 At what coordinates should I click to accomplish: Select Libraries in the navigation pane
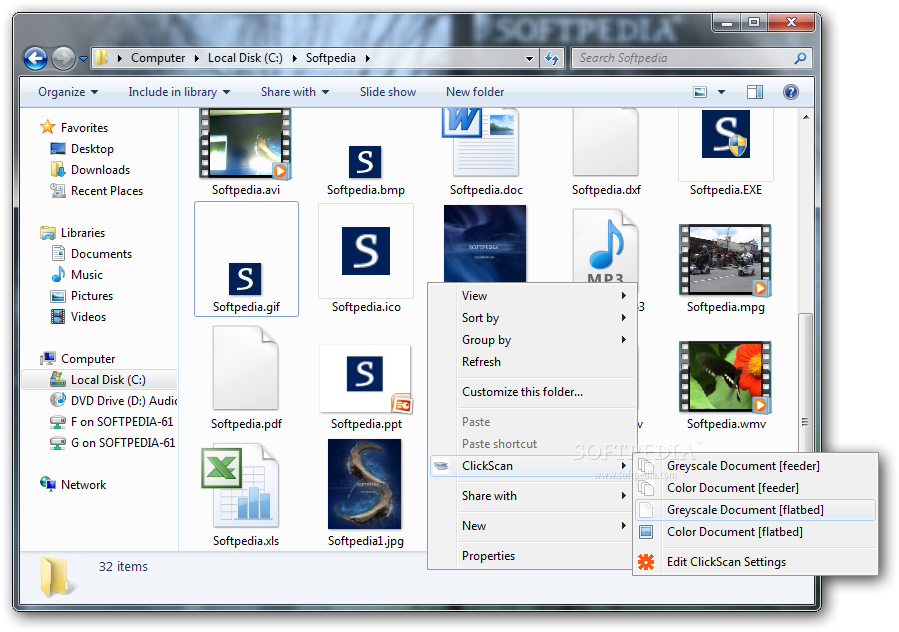click(72, 233)
